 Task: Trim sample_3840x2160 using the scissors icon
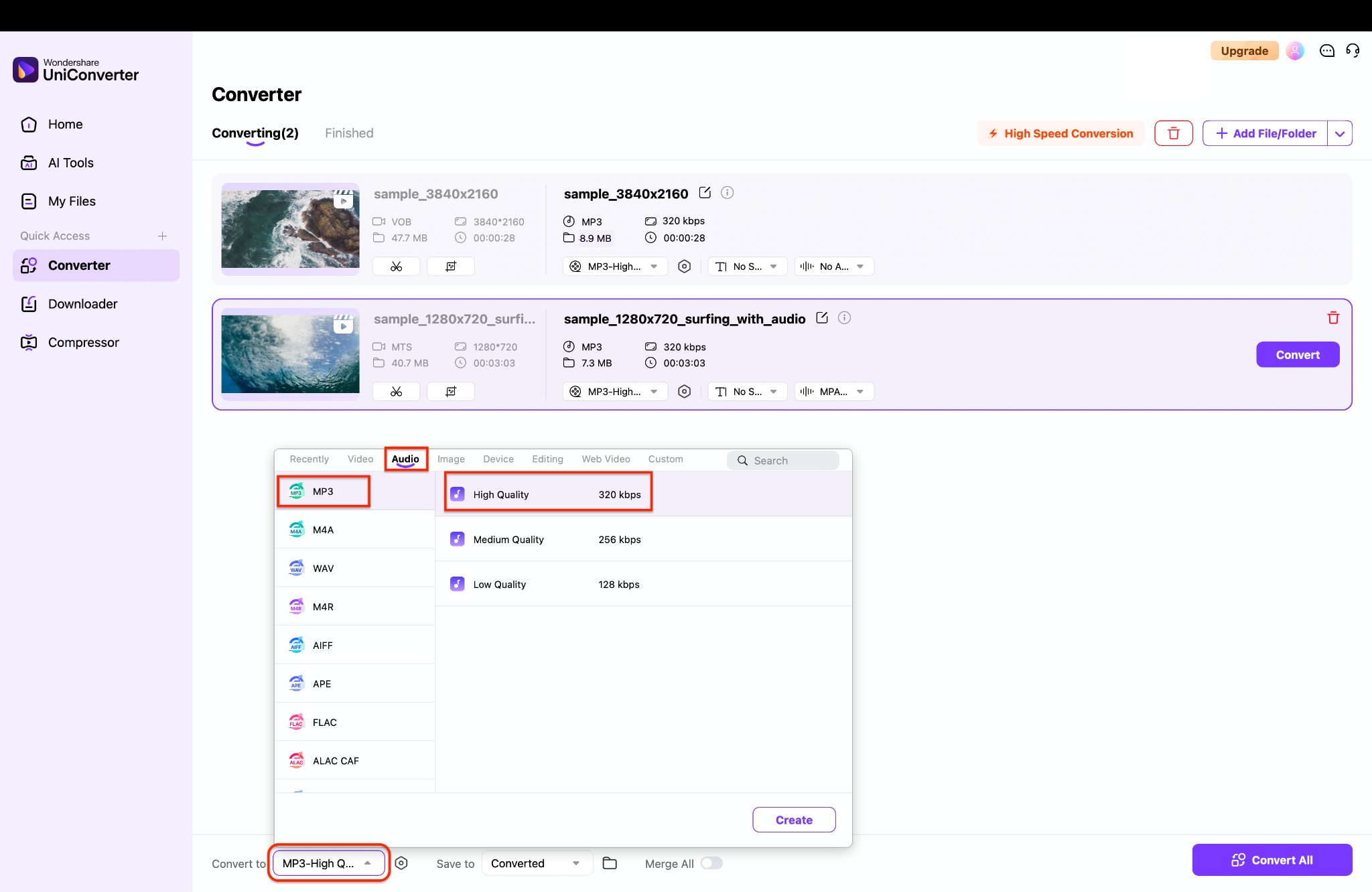pos(396,266)
